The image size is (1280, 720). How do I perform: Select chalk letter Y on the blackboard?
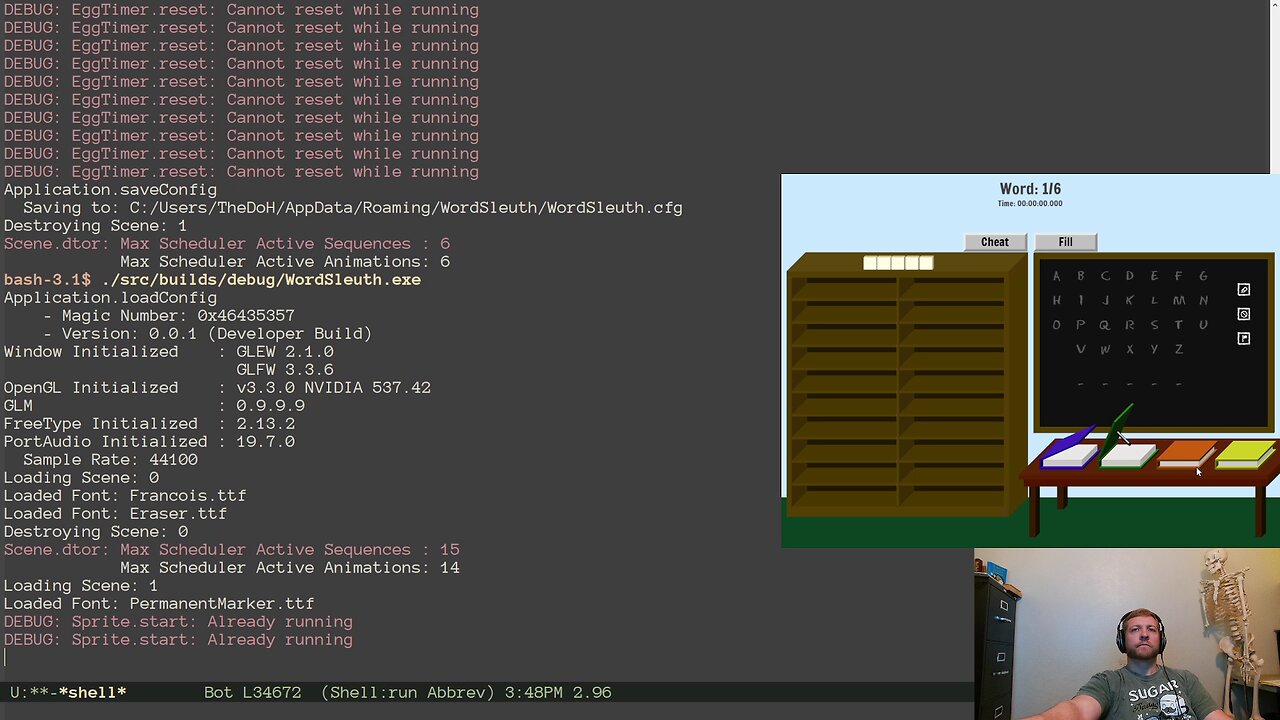pos(1154,349)
